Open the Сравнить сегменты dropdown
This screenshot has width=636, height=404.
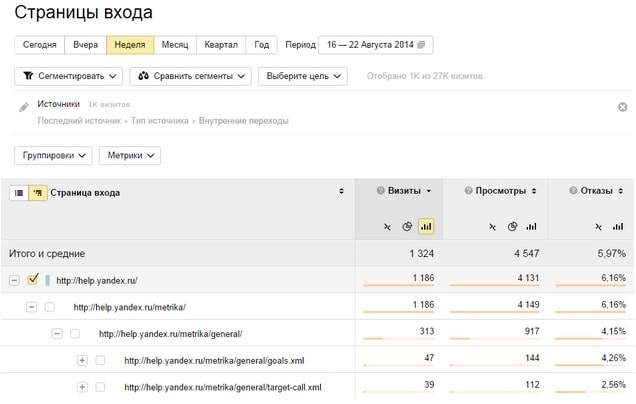pos(191,76)
